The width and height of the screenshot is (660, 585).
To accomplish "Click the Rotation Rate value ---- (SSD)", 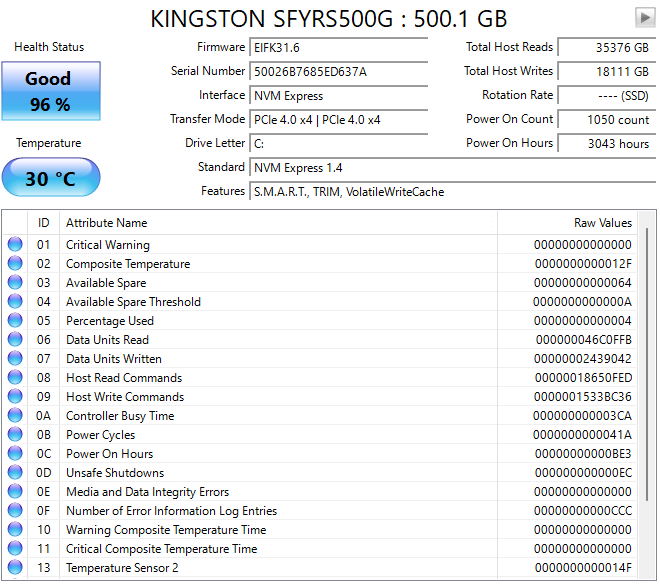I will point(607,95).
